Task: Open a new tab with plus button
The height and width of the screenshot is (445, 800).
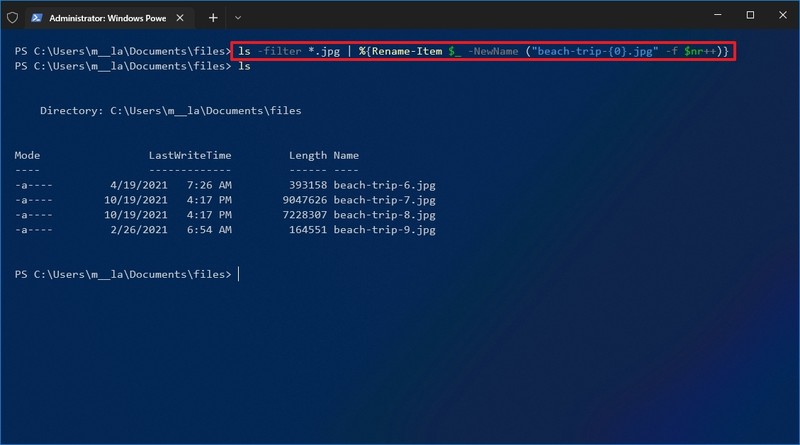Action: coord(213,17)
